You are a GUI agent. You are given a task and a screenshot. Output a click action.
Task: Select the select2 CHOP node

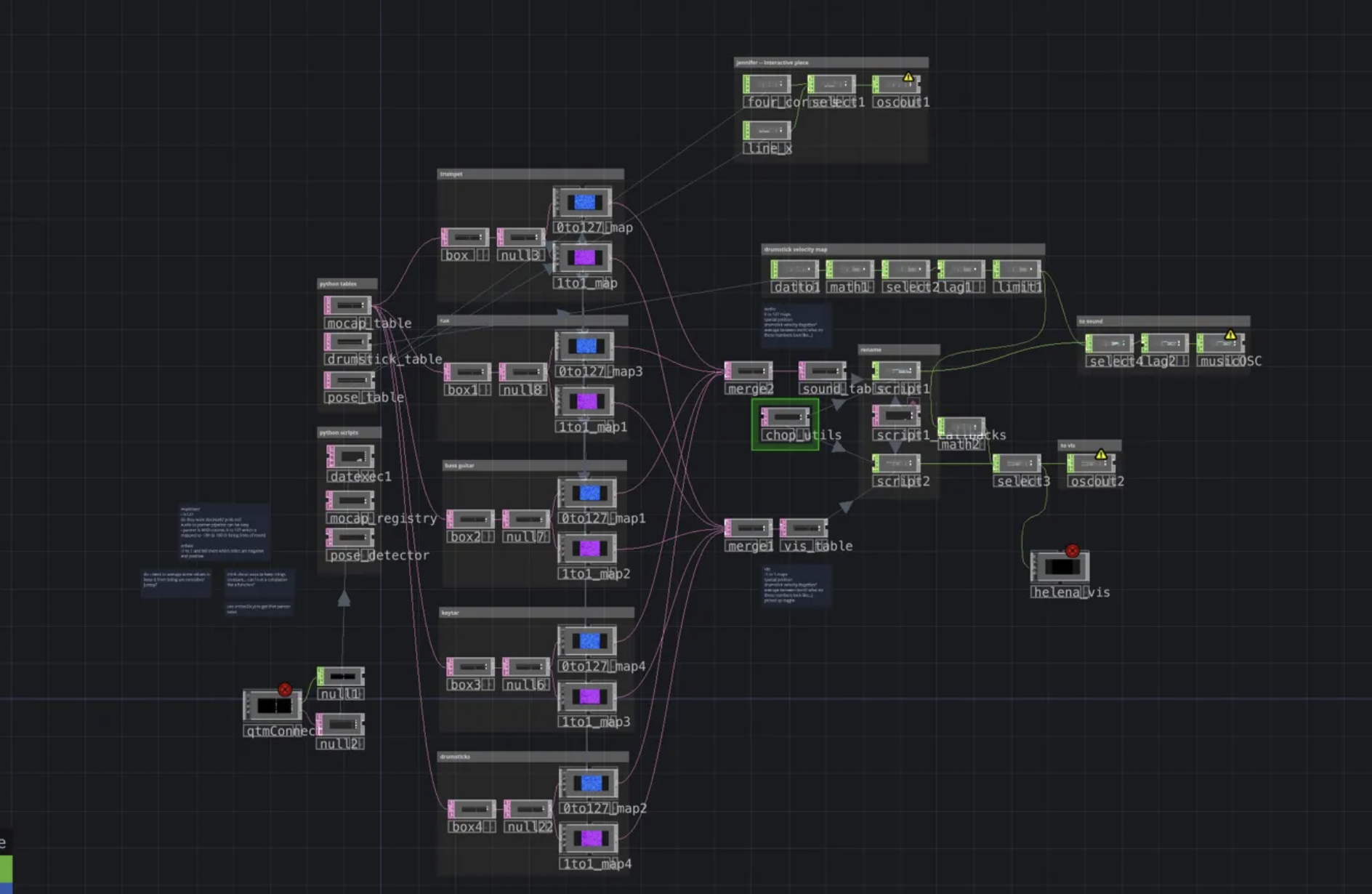[x=905, y=269]
